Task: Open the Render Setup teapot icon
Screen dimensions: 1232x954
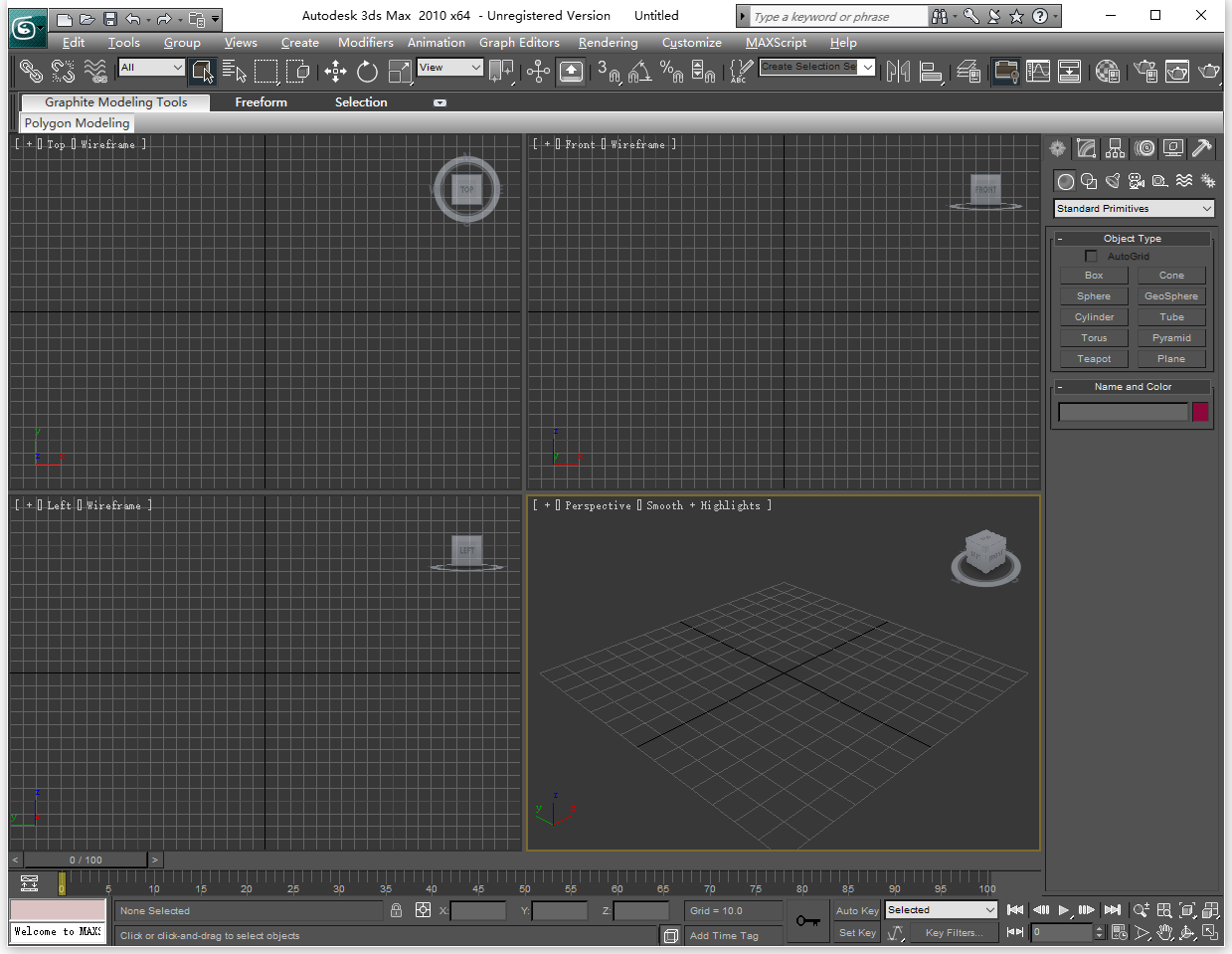Action: tap(1145, 71)
